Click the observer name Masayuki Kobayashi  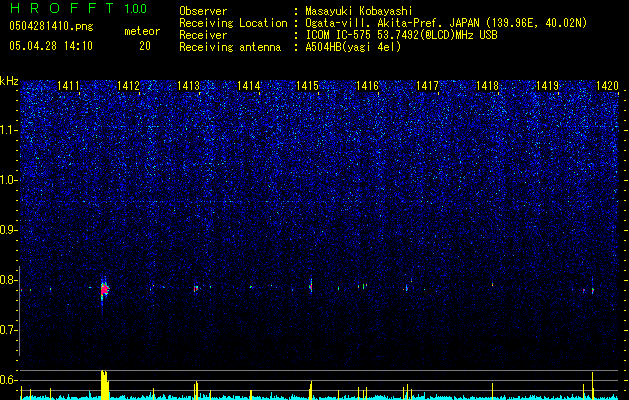coord(359,11)
